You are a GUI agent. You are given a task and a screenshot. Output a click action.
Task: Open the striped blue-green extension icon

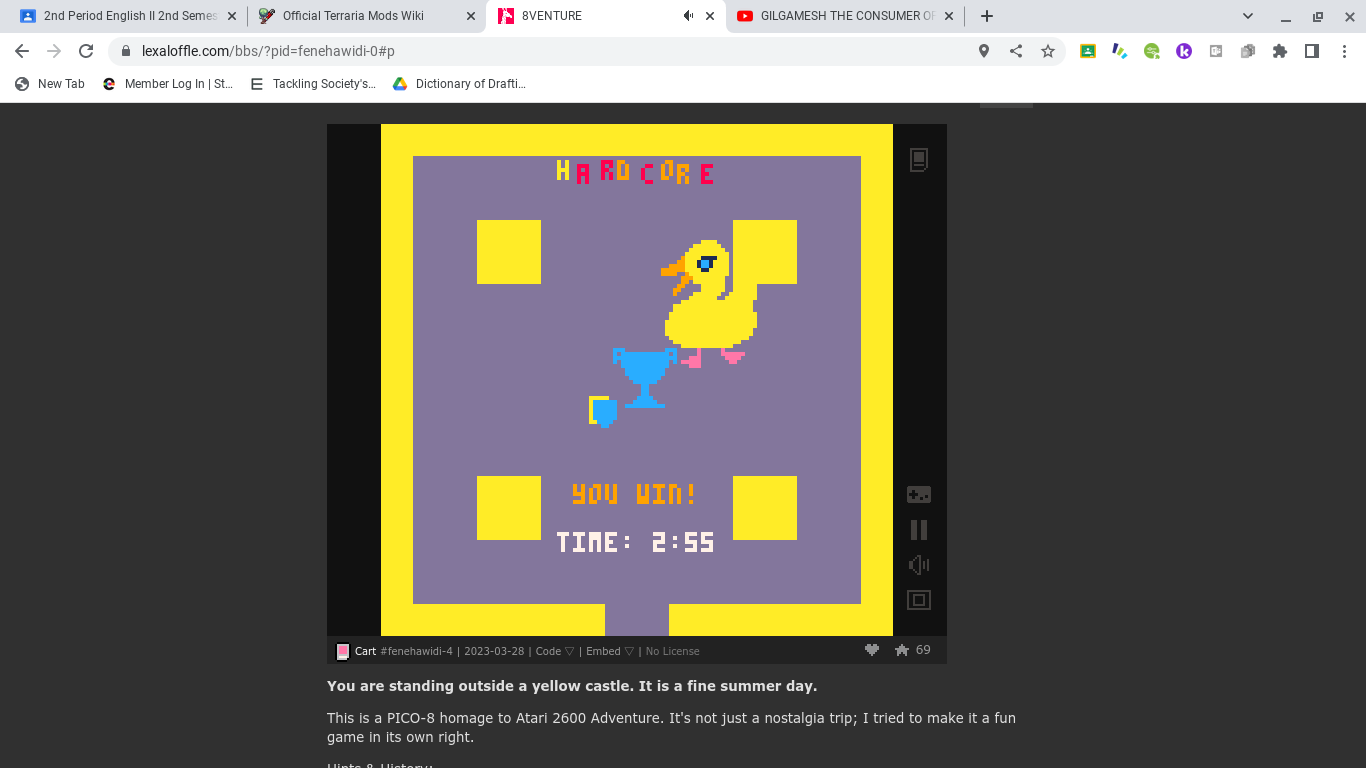pos(1120,51)
